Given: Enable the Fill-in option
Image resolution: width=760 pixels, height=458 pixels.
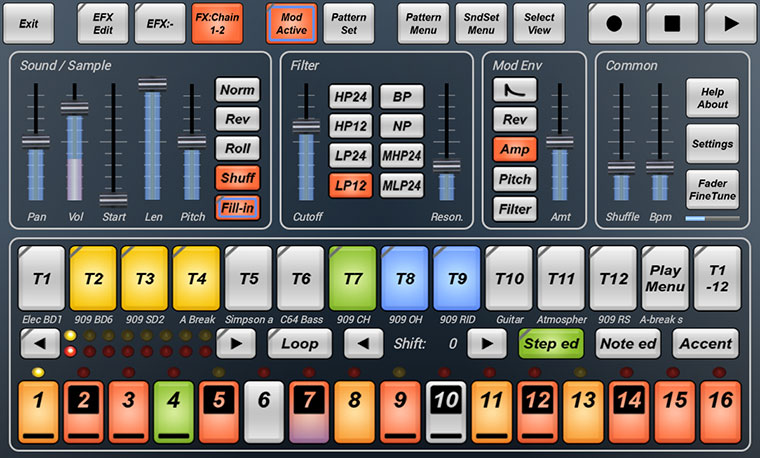Looking at the screenshot, I should click(x=237, y=208).
